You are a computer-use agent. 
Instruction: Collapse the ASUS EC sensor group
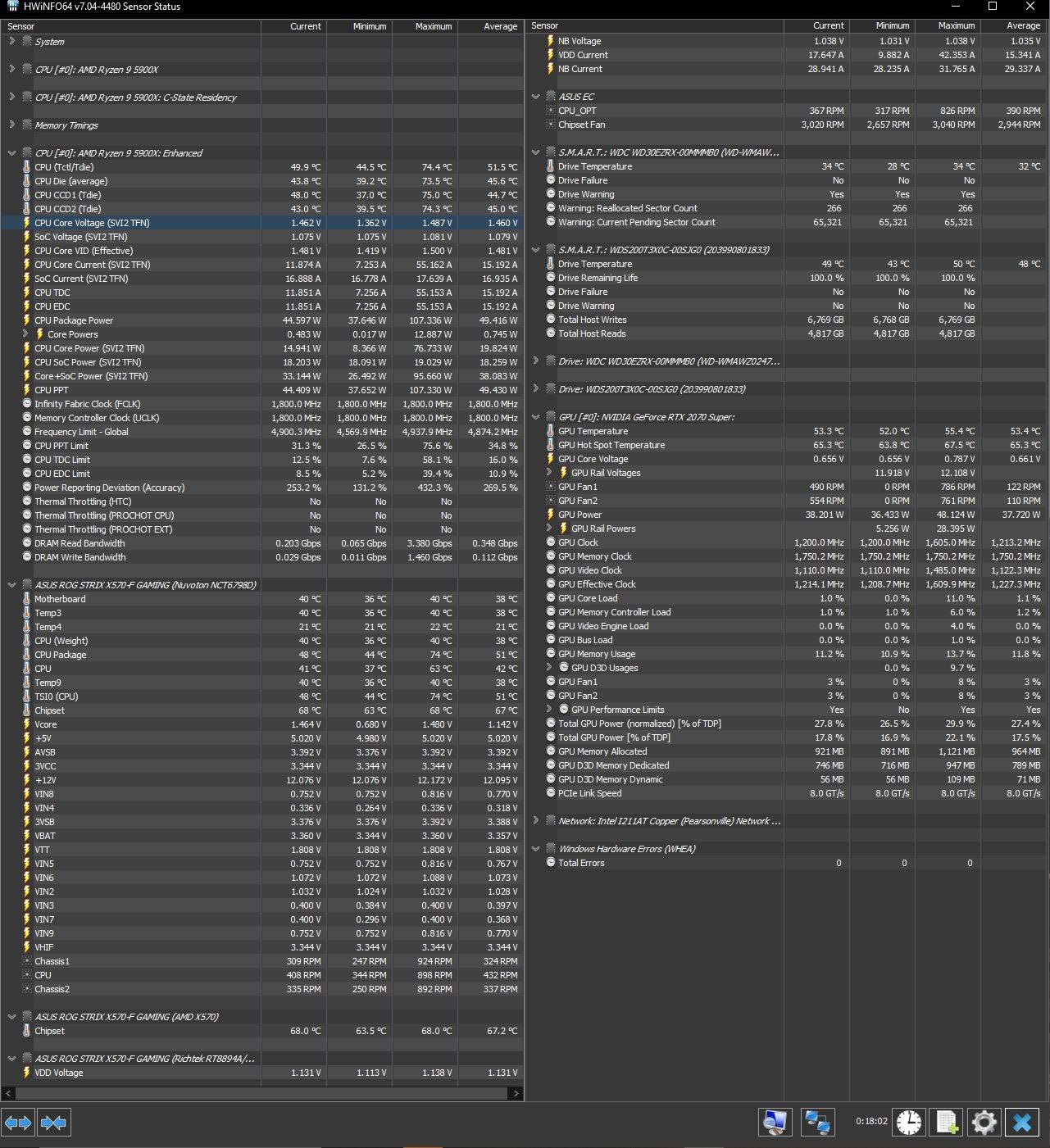pyautogui.click(x=536, y=97)
